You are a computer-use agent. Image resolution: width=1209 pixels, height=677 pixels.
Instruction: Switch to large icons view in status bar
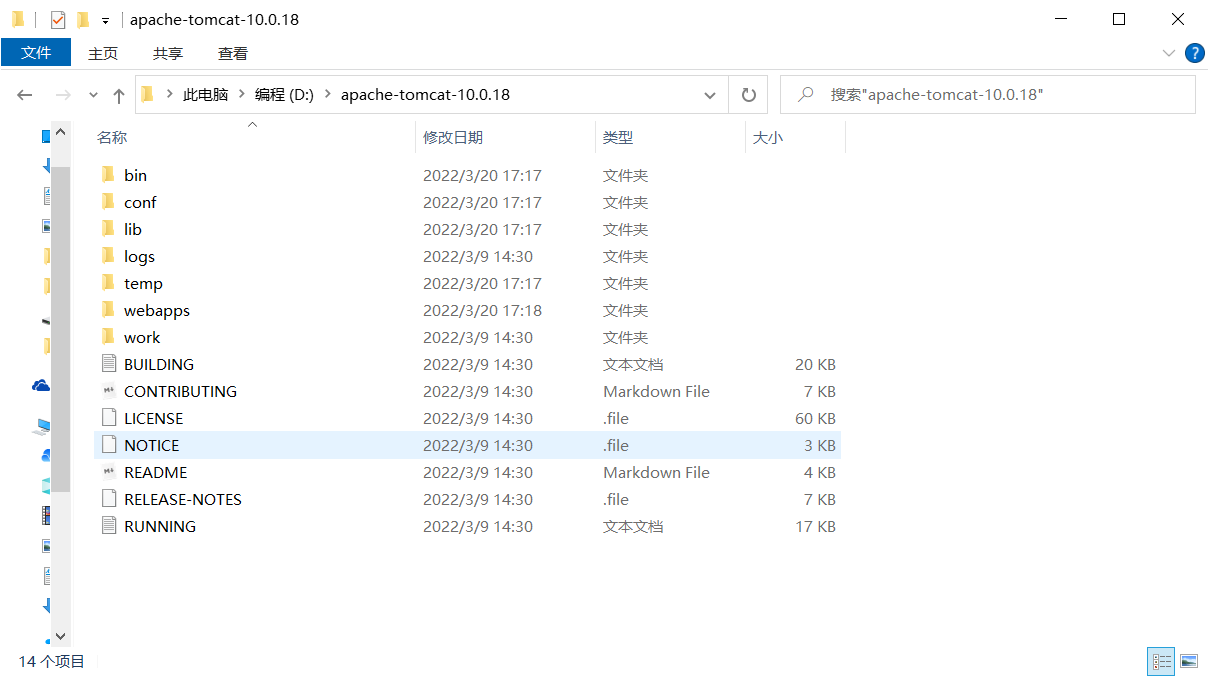point(1188,661)
